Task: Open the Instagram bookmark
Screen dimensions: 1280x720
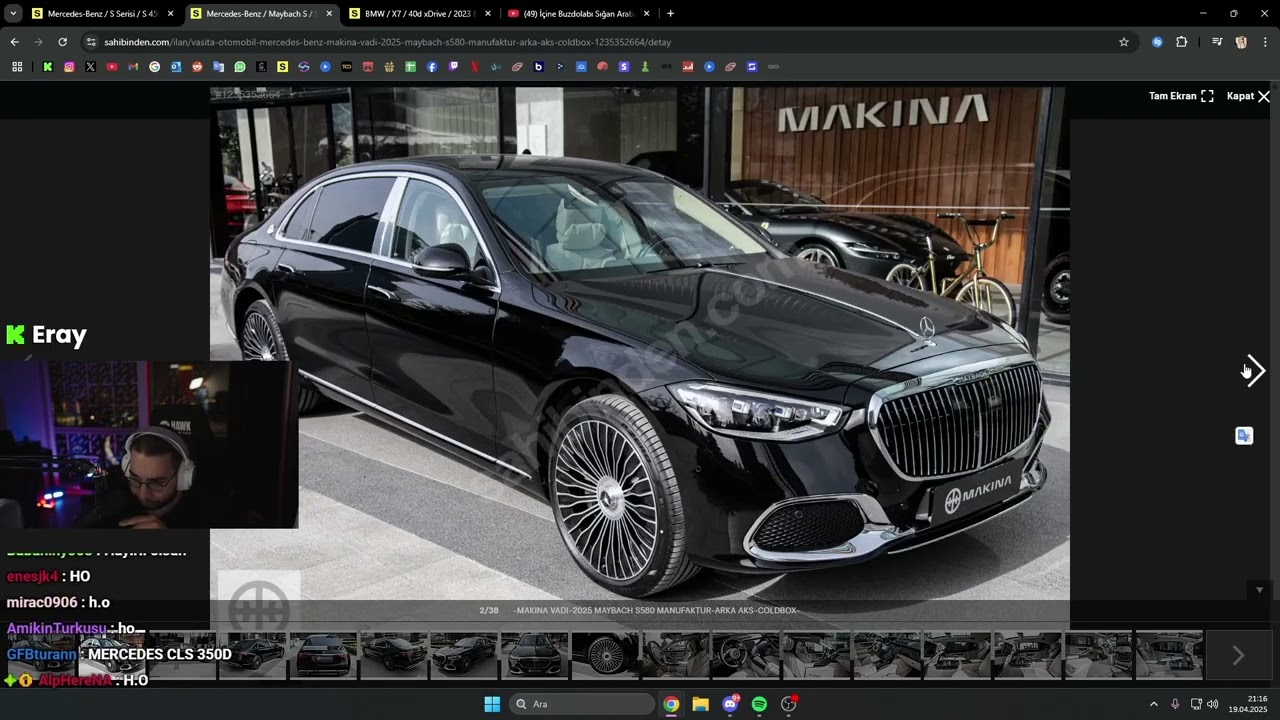Action: (69, 67)
